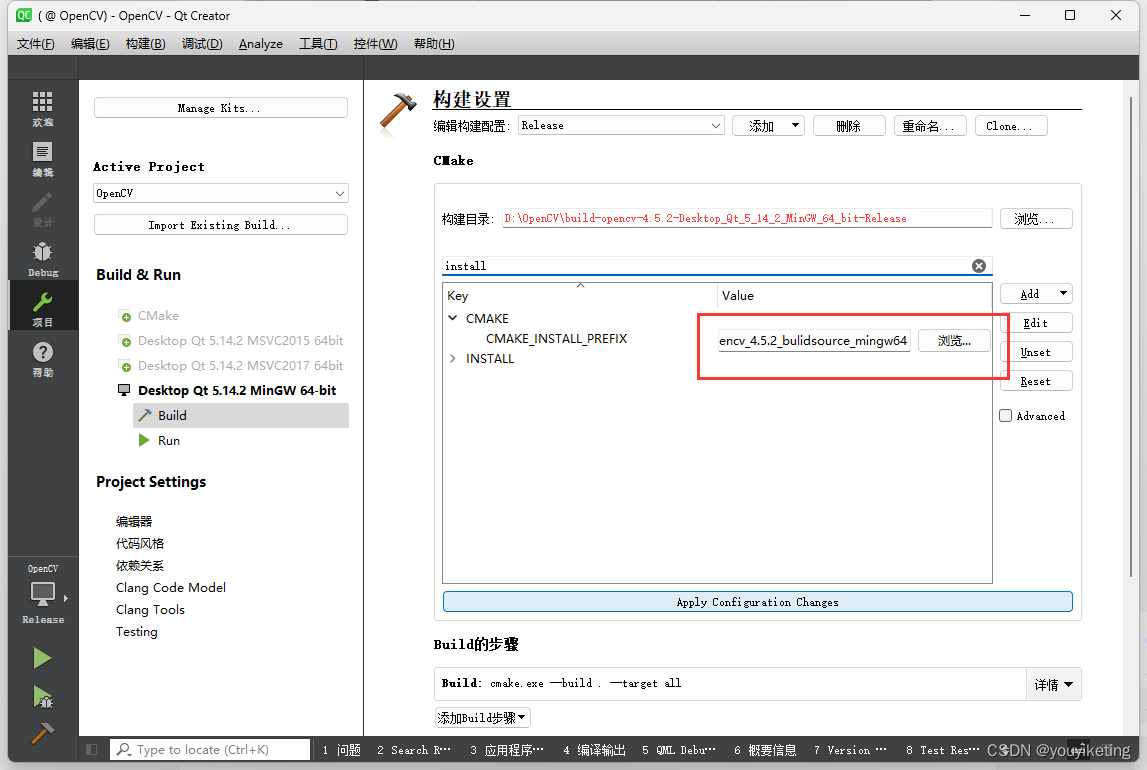Open Testing project settings
The height and width of the screenshot is (770, 1147).
coord(136,631)
